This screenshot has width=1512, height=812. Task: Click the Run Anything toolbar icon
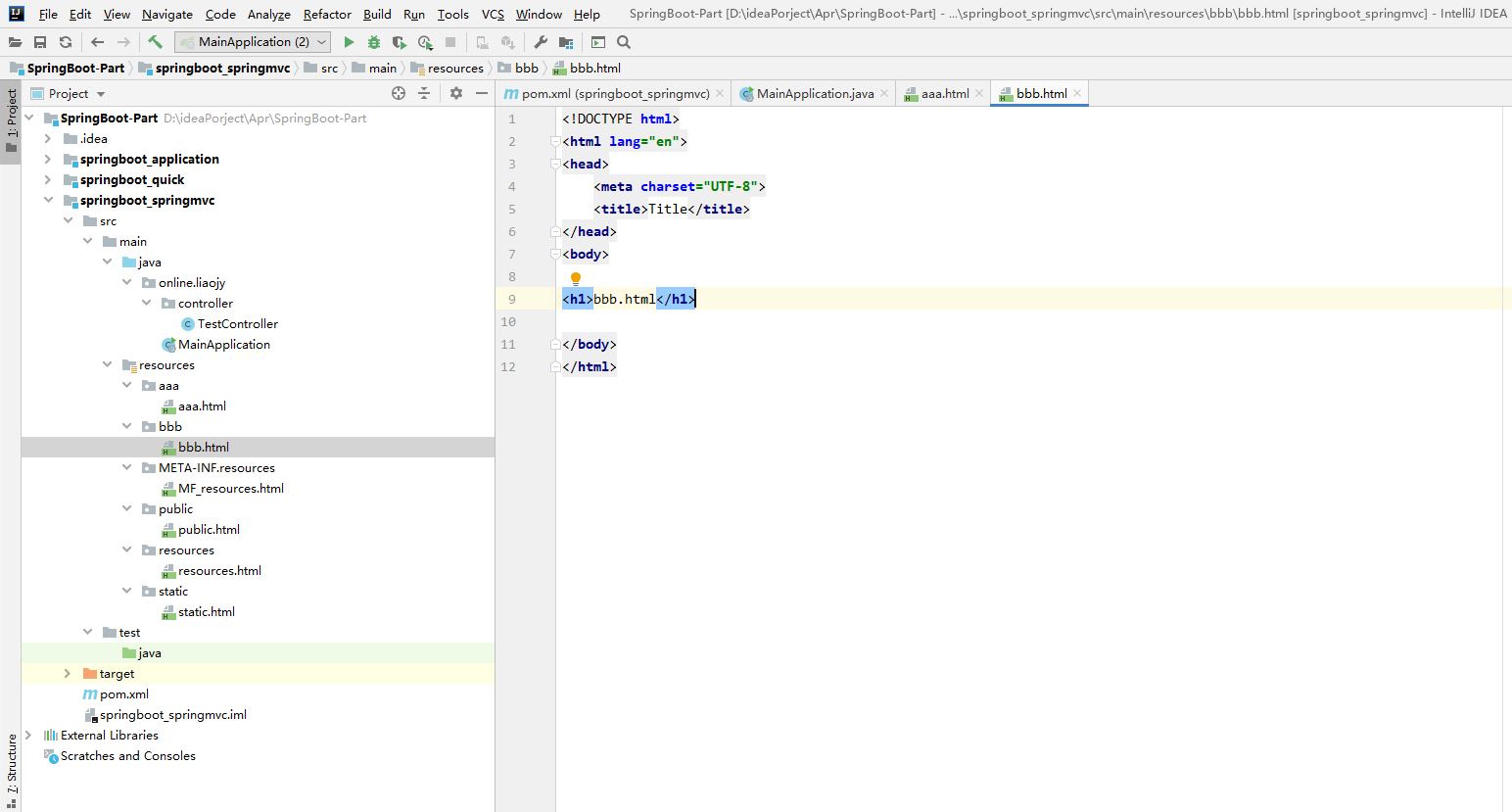[x=598, y=42]
